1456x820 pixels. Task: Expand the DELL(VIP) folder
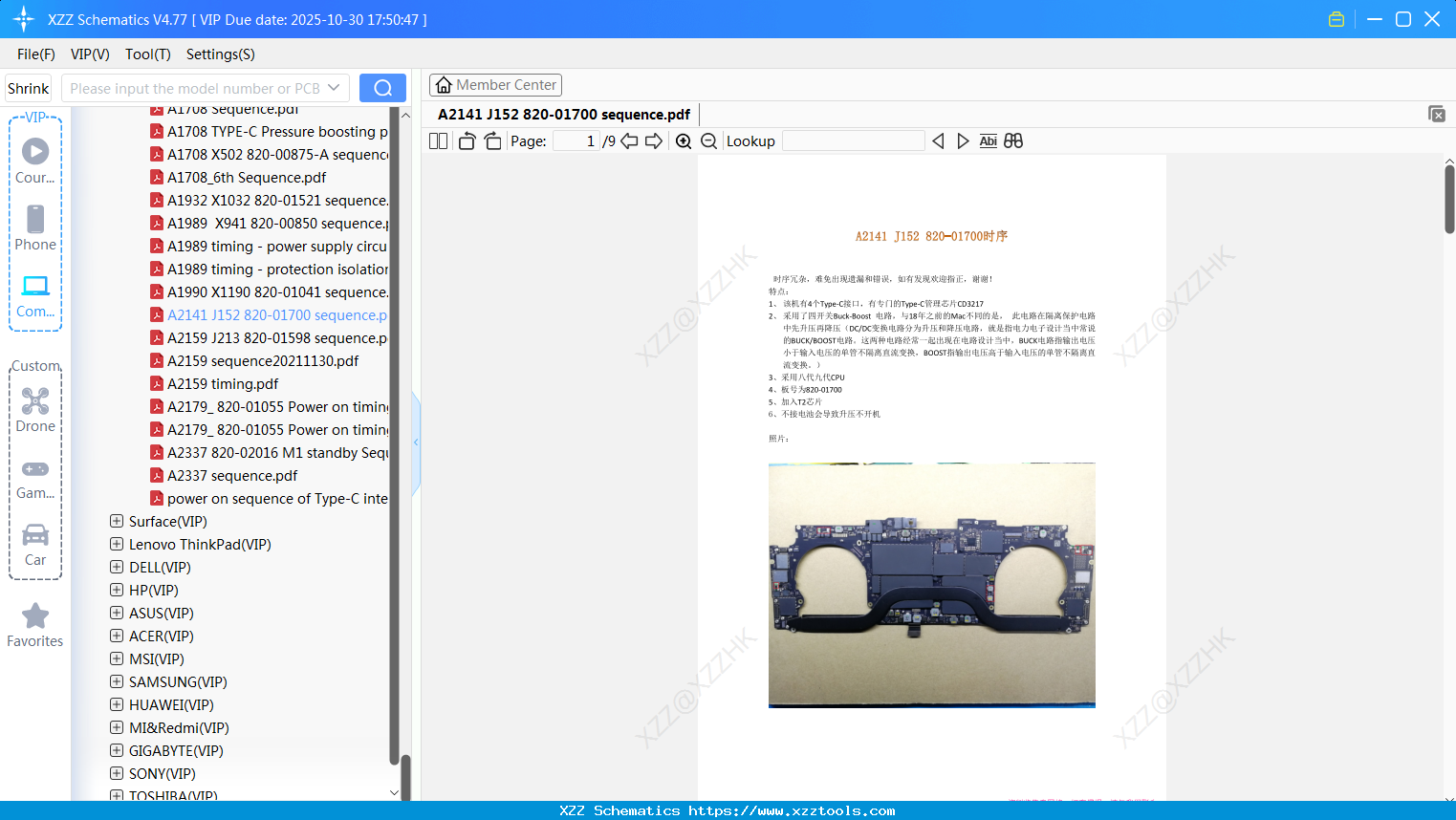(x=117, y=567)
